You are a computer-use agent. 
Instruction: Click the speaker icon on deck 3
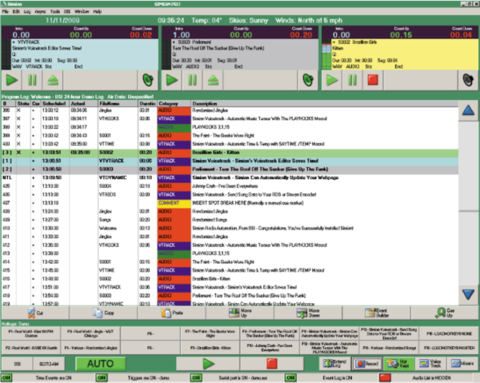coord(468,80)
